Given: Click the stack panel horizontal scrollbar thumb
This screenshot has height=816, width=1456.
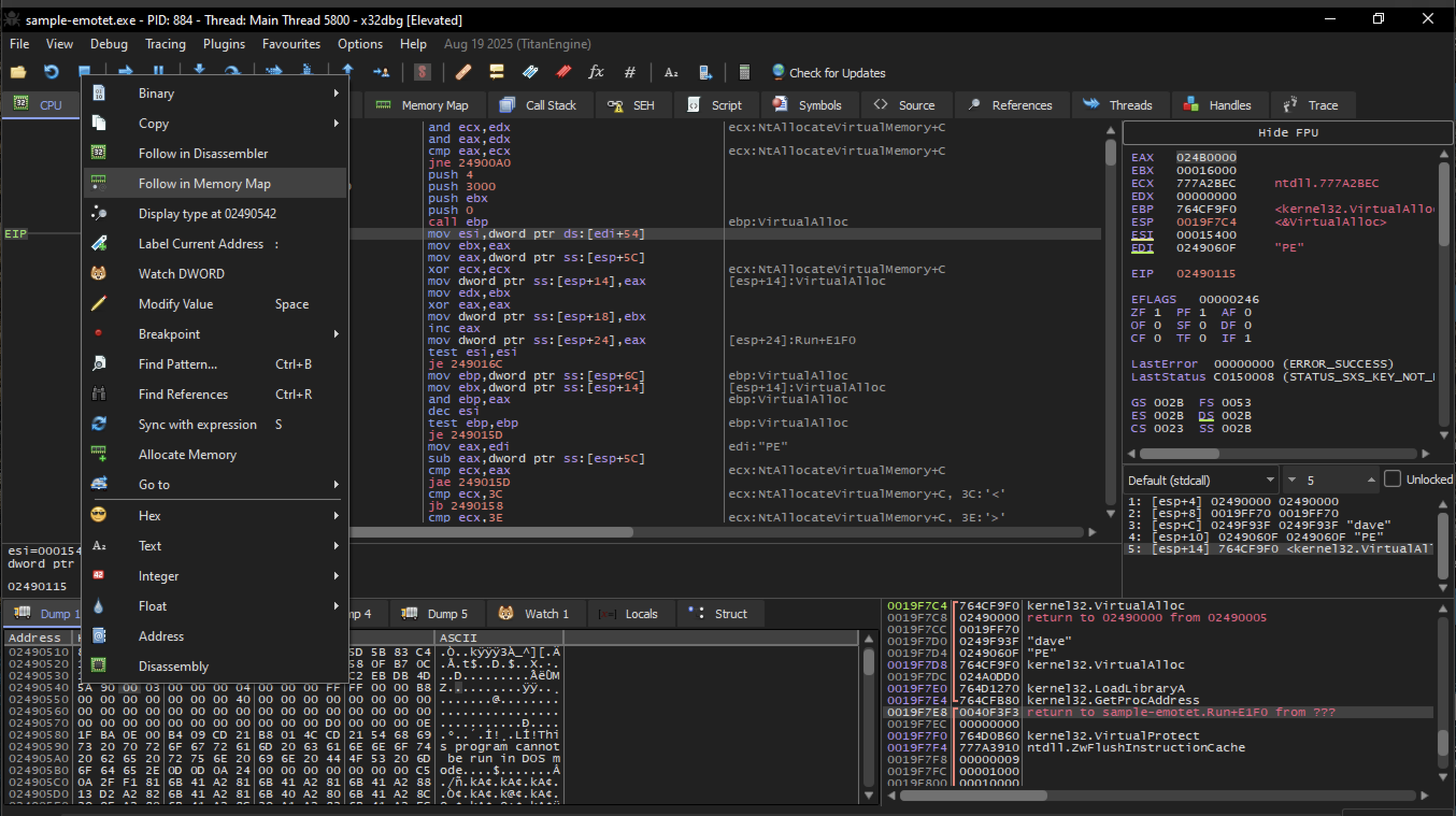Looking at the screenshot, I should pyautogui.click(x=973, y=796).
